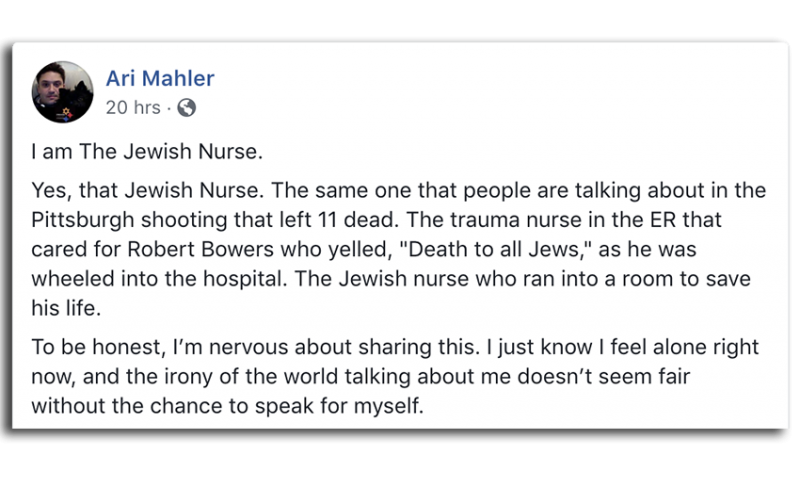Click the Star of David badge on avatar

point(65,112)
